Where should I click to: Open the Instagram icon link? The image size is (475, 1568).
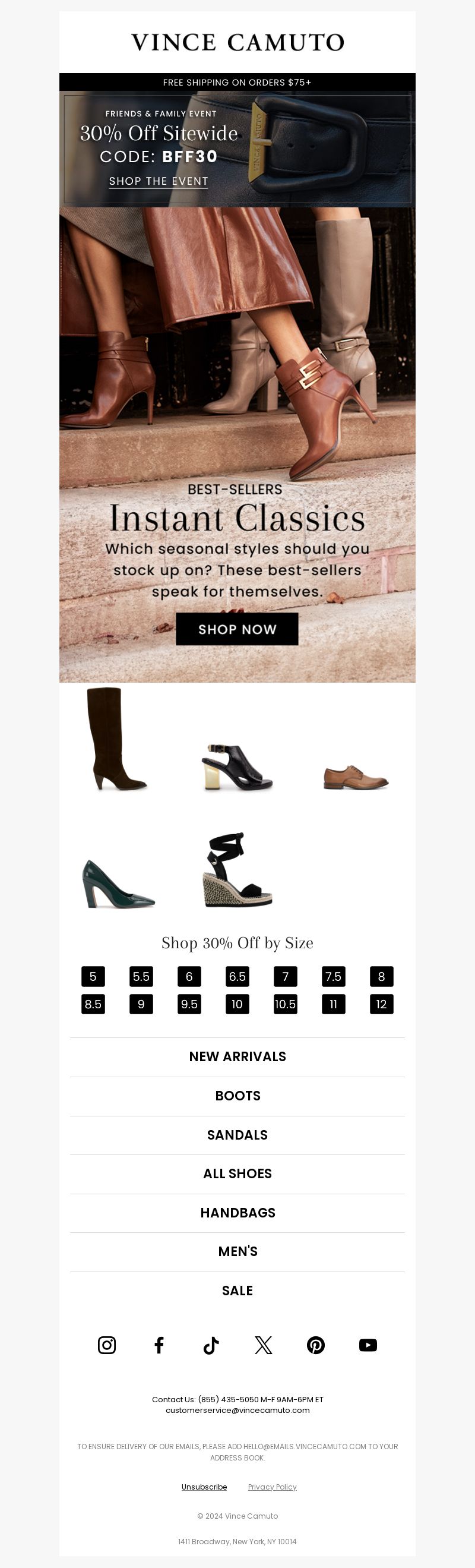pyautogui.click(x=106, y=1345)
